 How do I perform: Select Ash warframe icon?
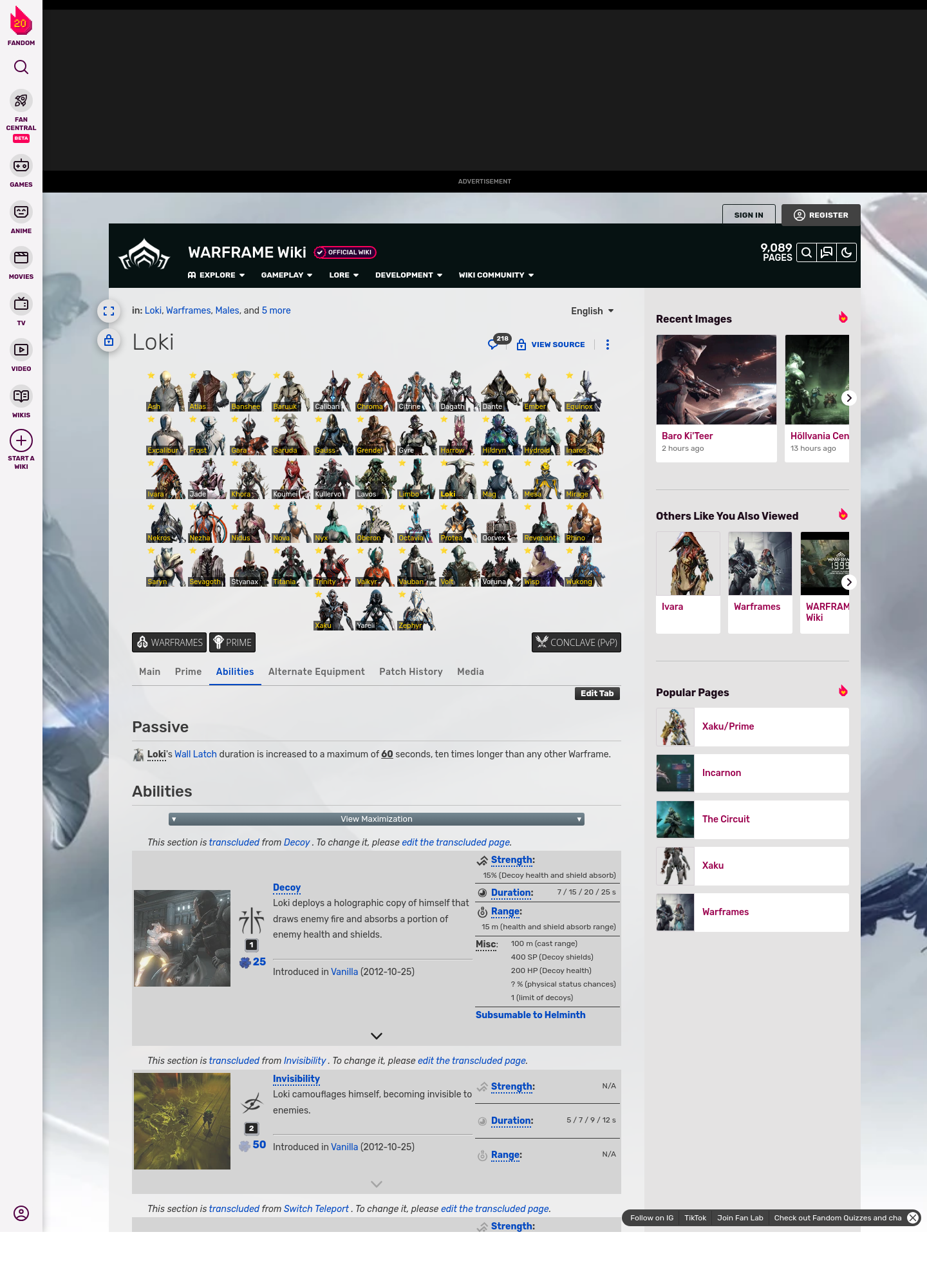pyautogui.click(x=165, y=391)
